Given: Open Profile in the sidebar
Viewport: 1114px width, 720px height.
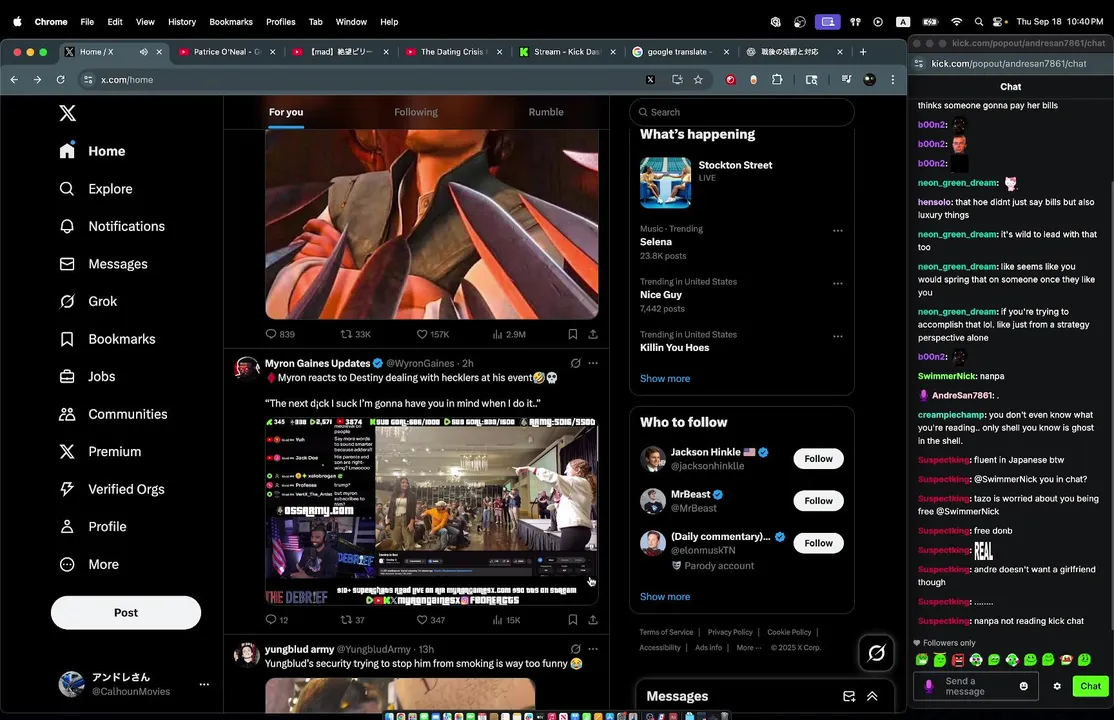Looking at the screenshot, I should (93, 527).
